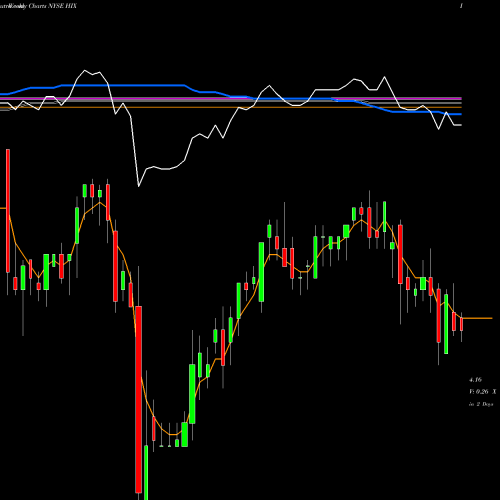
Task: Click the '4.16' price value
Action: (475, 380)
